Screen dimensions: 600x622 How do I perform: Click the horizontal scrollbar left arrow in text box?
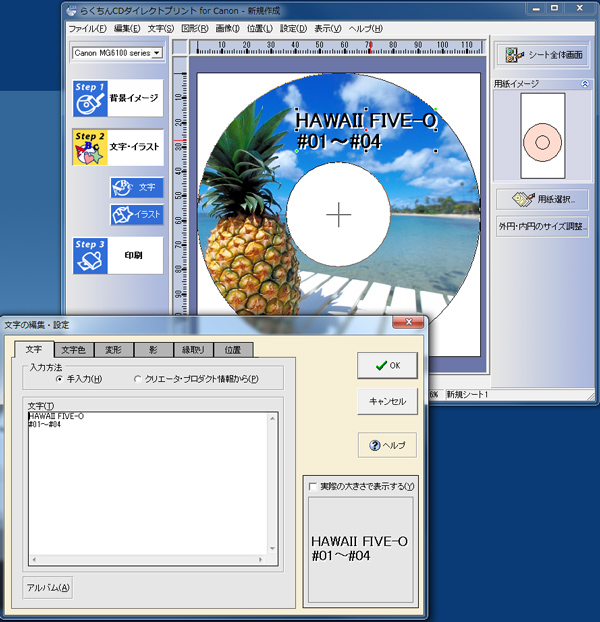pyautogui.click(x=34, y=560)
